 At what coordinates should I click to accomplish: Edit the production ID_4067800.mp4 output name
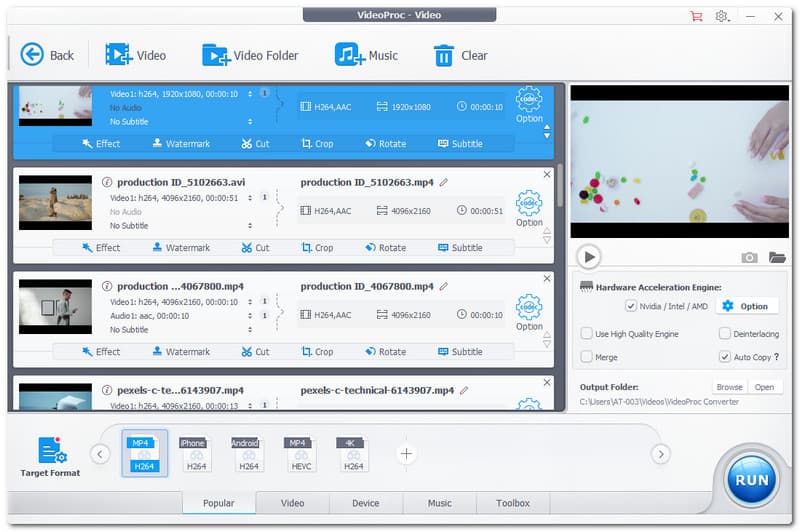pyautogui.click(x=444, y=286)
